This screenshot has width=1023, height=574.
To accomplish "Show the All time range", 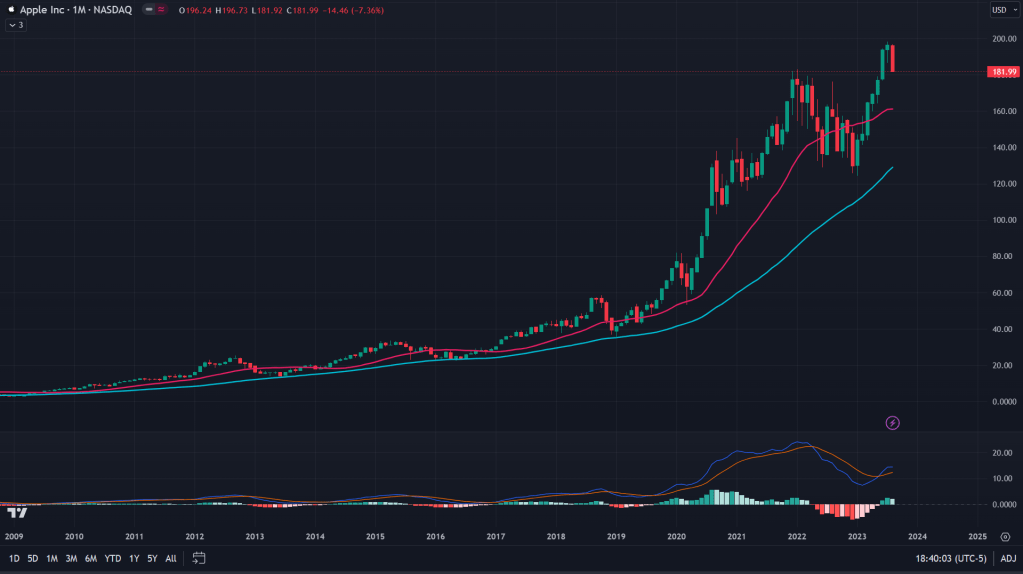I will 171,558.
